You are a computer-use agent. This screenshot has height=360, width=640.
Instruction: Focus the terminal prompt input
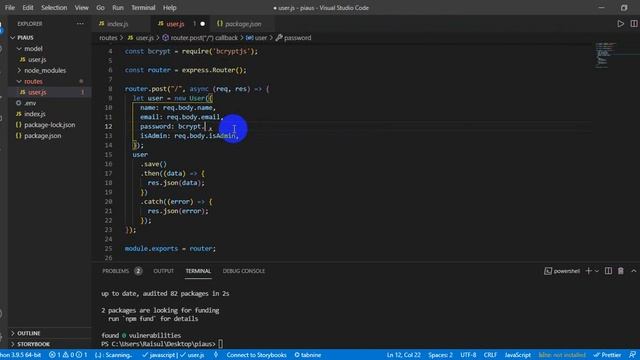point(220,344)
